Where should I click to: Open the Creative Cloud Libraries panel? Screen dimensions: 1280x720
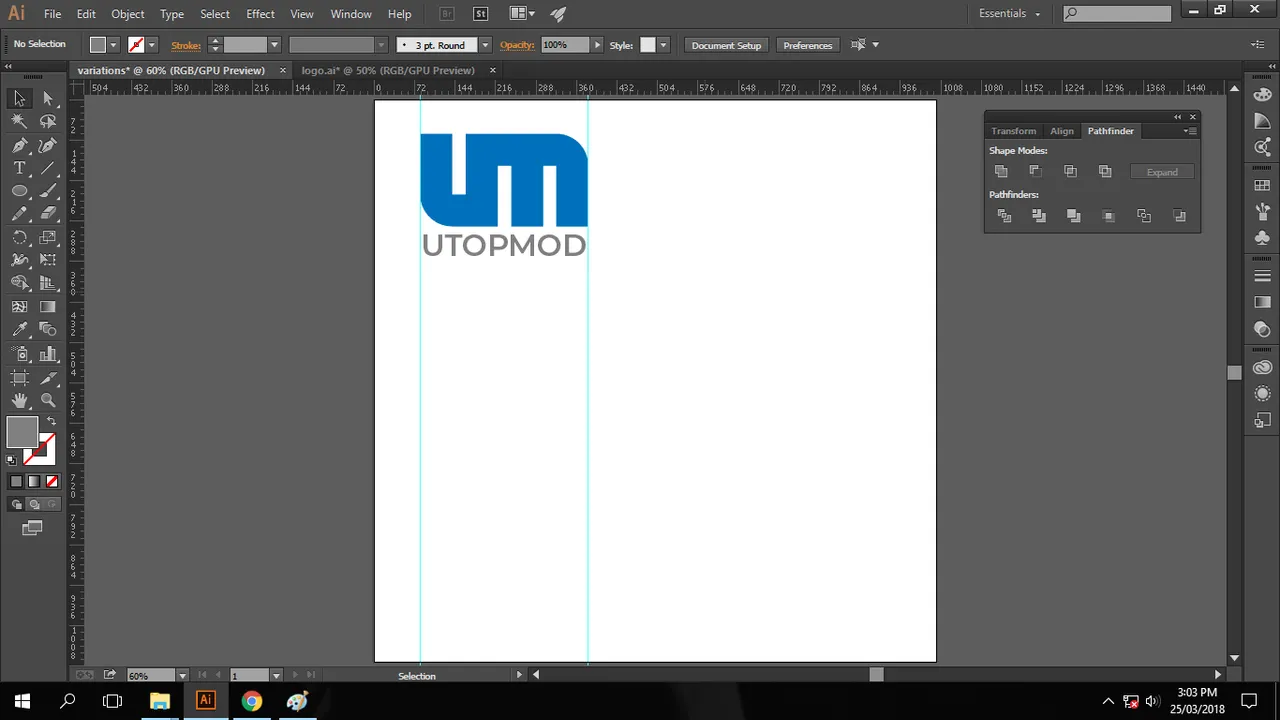tap(1262, 368)
